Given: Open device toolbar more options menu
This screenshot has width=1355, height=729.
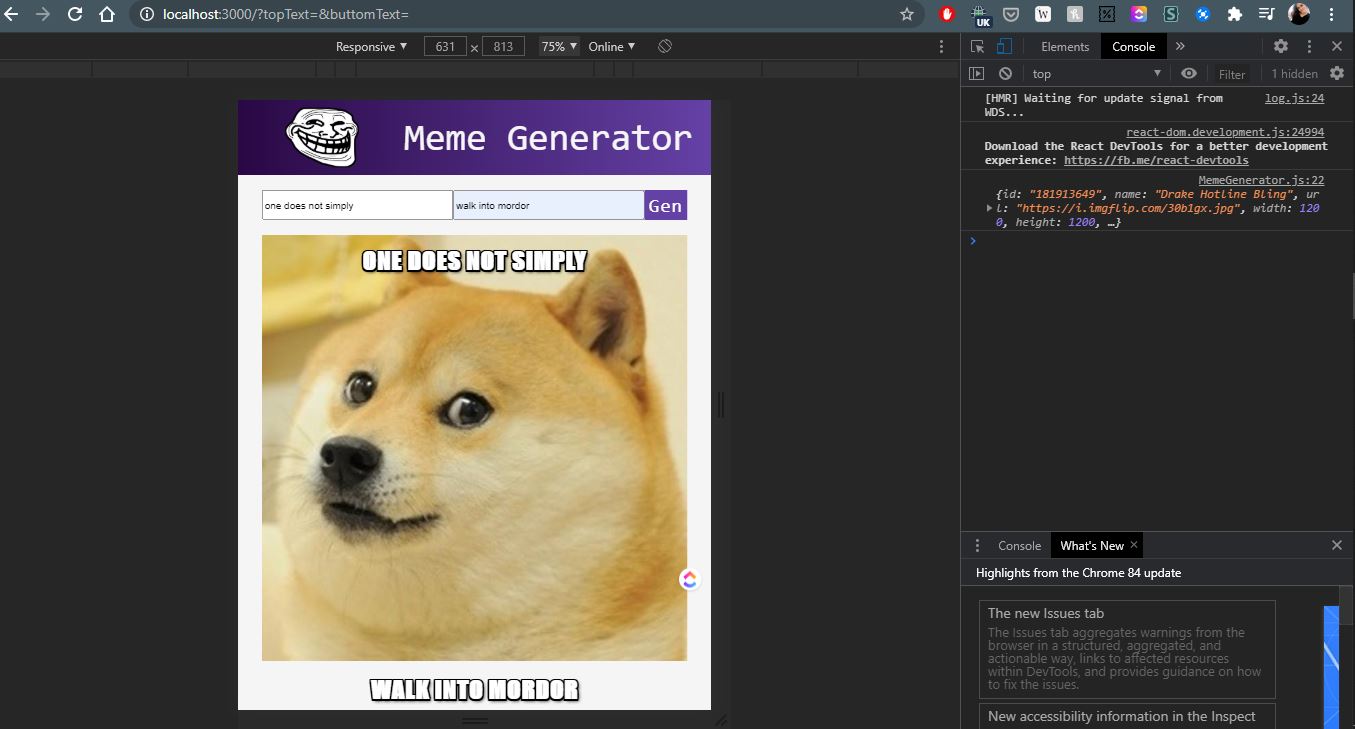Looking at the screenshot, I should tap(941, 47).
